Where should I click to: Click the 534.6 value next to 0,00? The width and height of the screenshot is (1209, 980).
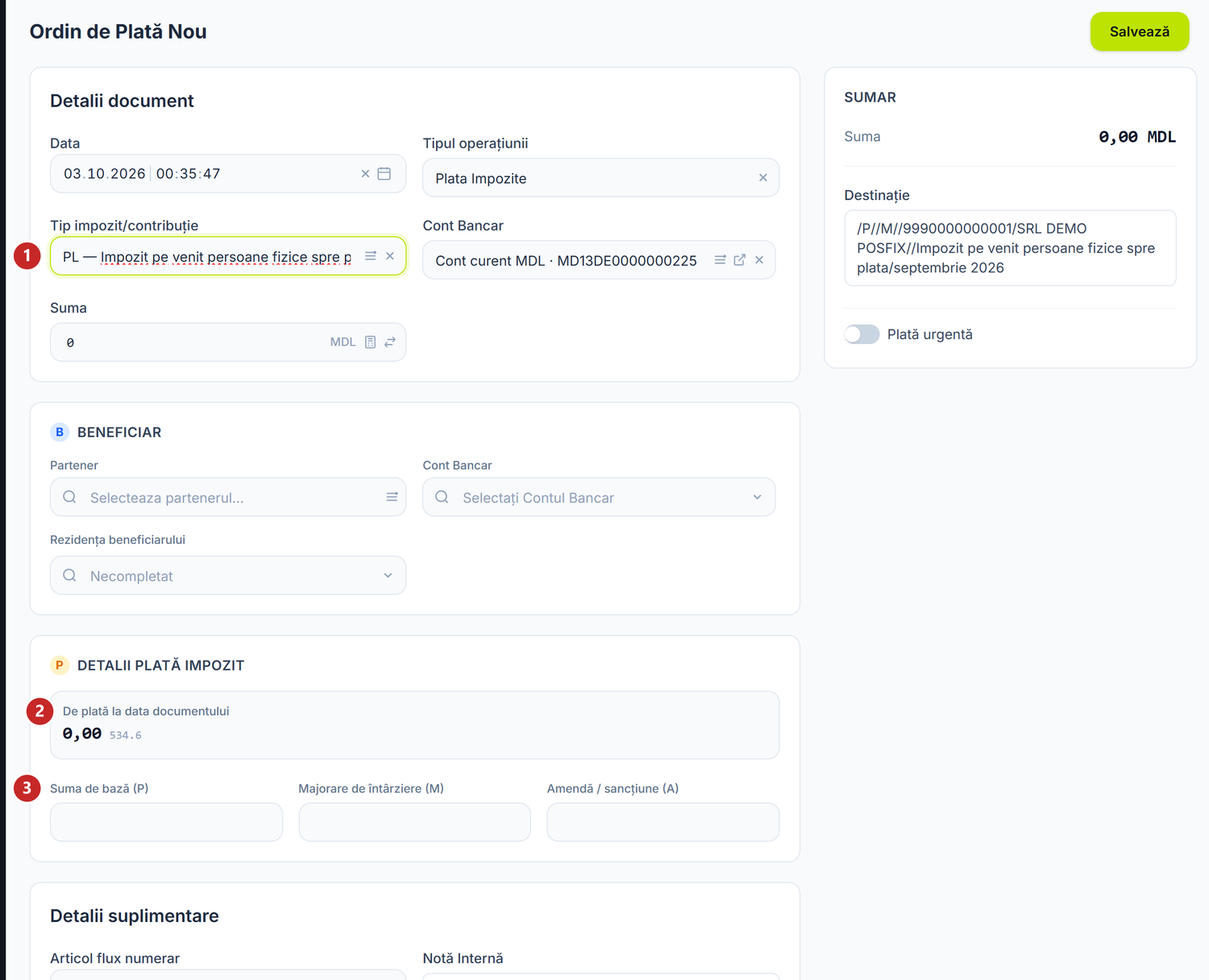(x=126, y=735)
